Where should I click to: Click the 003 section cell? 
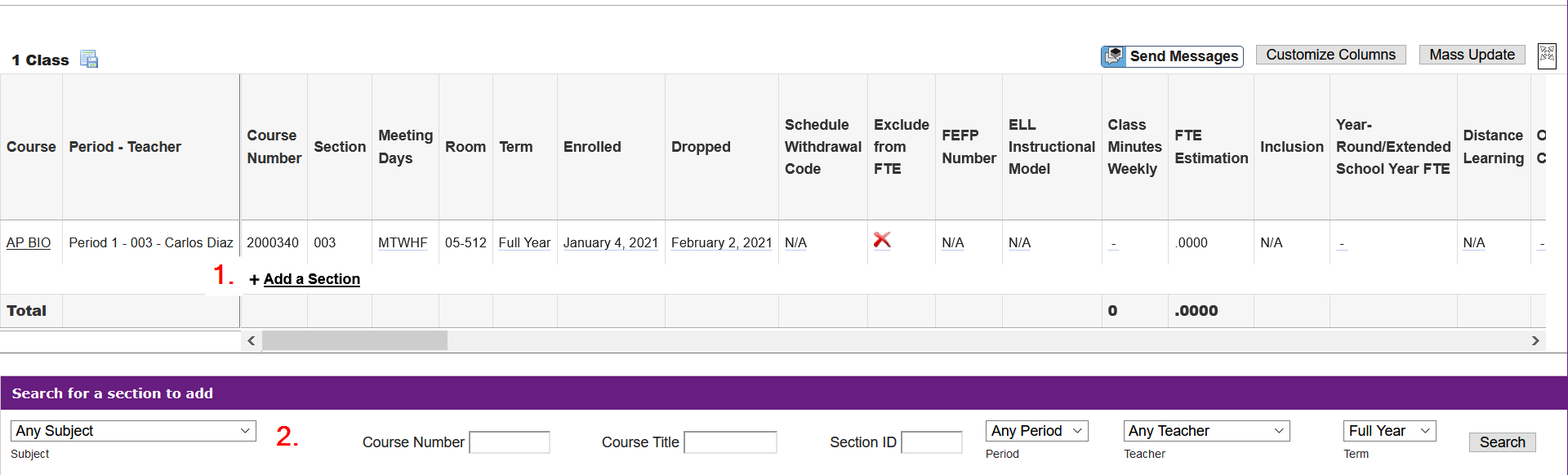coord(325,242)
